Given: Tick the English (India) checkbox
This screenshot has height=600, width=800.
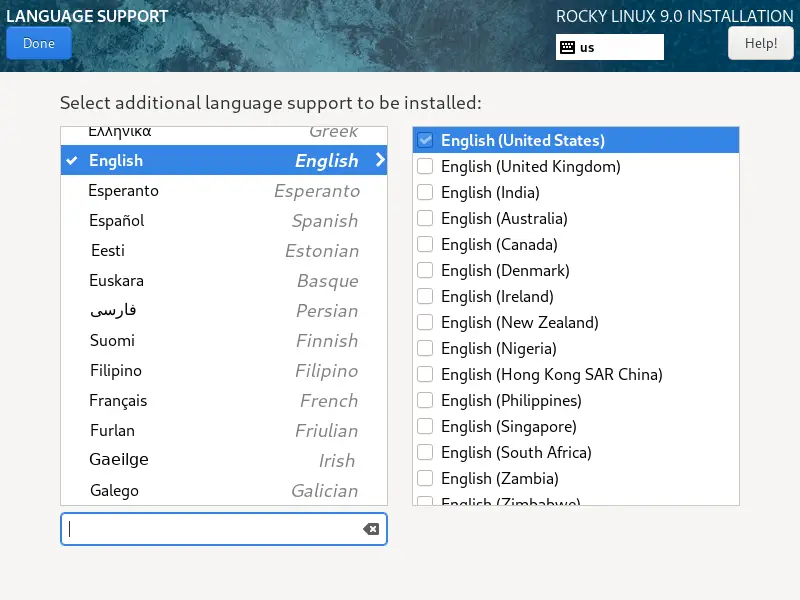Looking at the screenshot, I should coord(425,192).
